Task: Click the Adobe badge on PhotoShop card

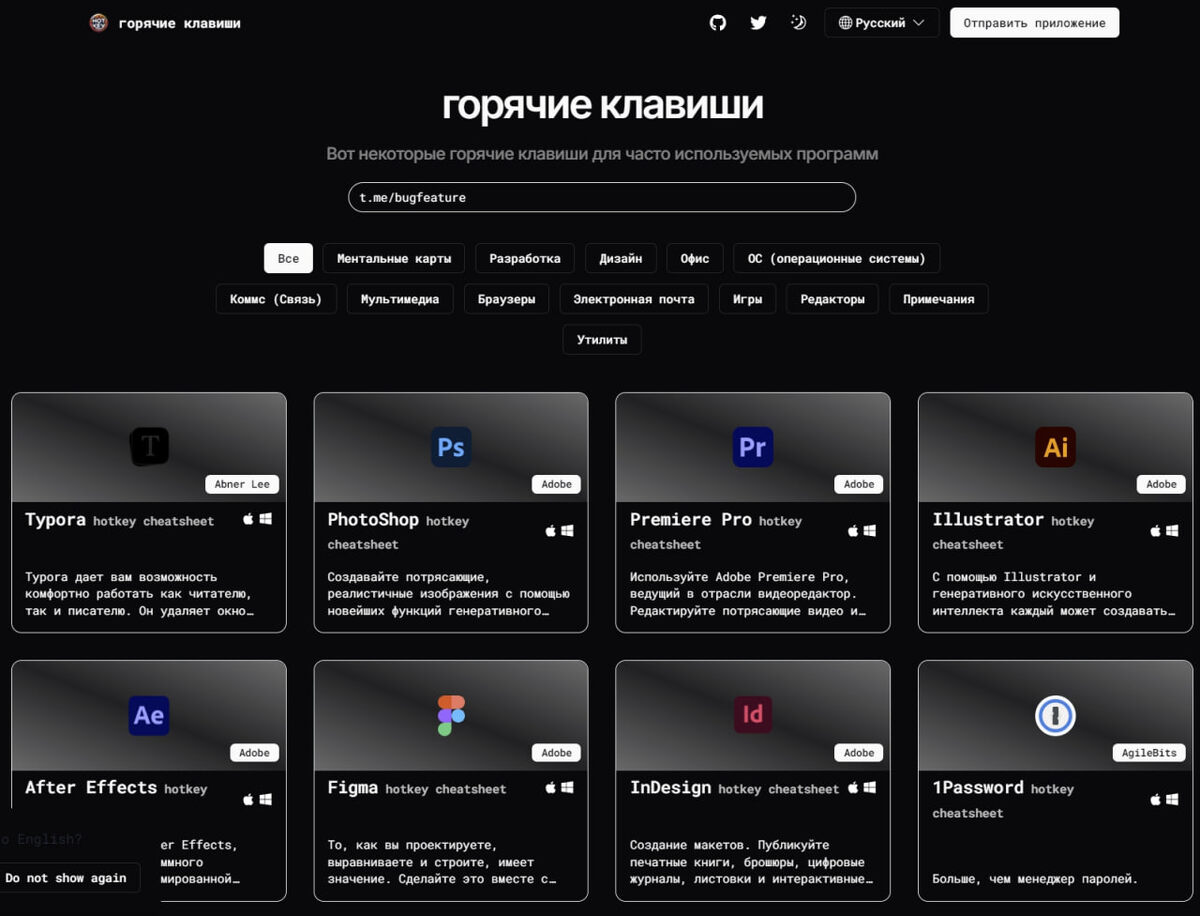Action: pyautogui.click(x=557, y=484)
